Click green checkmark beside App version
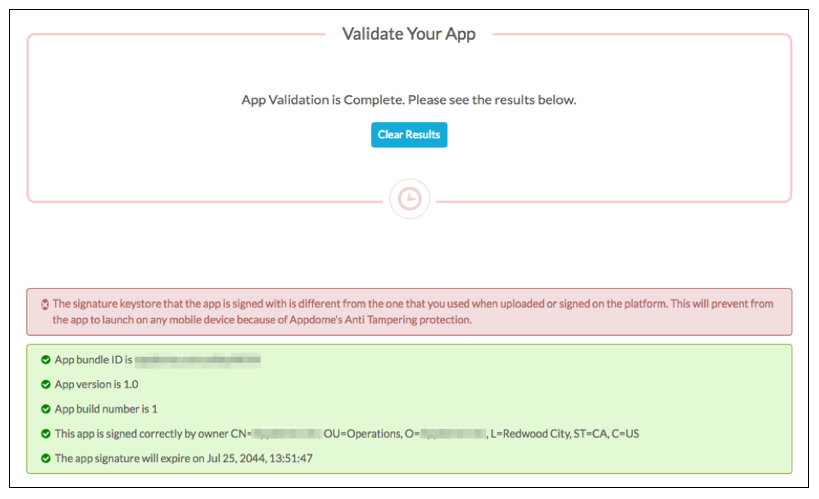 pyautogui.click(x=45, y=384)
